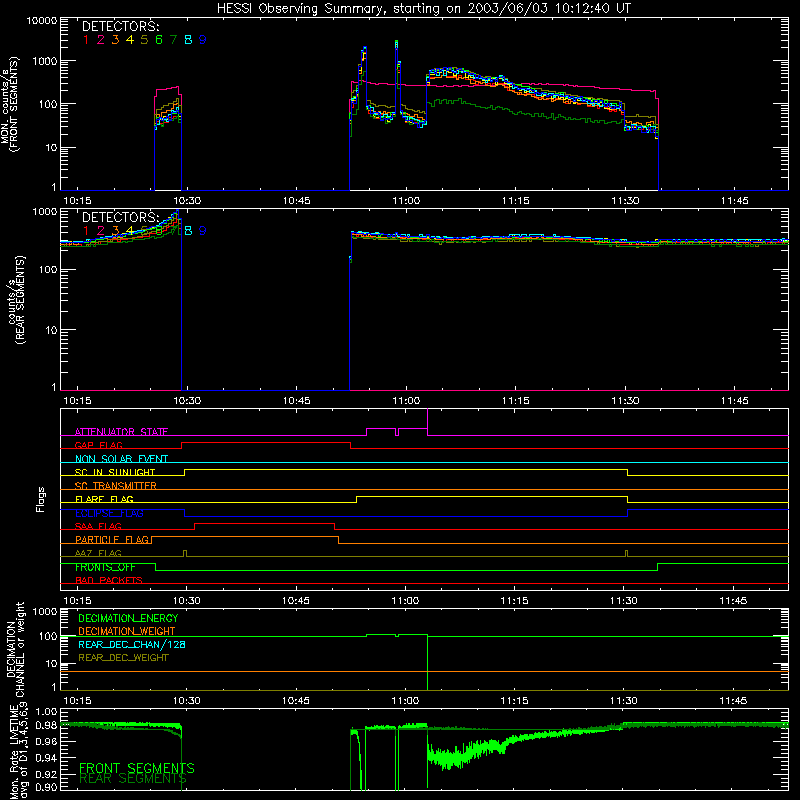Click the 0.94 tick on the livetime axis

47,757
